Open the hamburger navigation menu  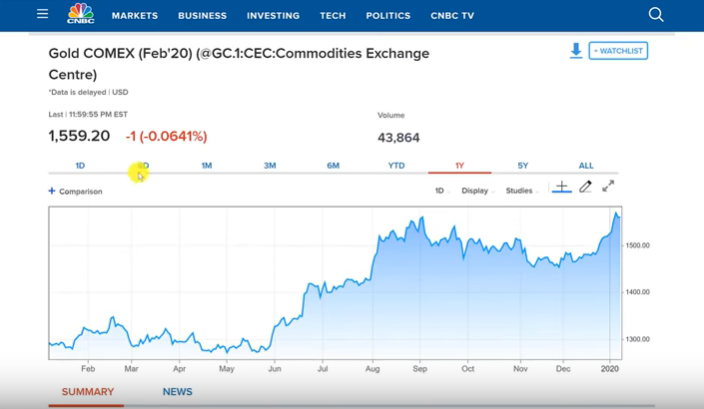tap(42, 15)
